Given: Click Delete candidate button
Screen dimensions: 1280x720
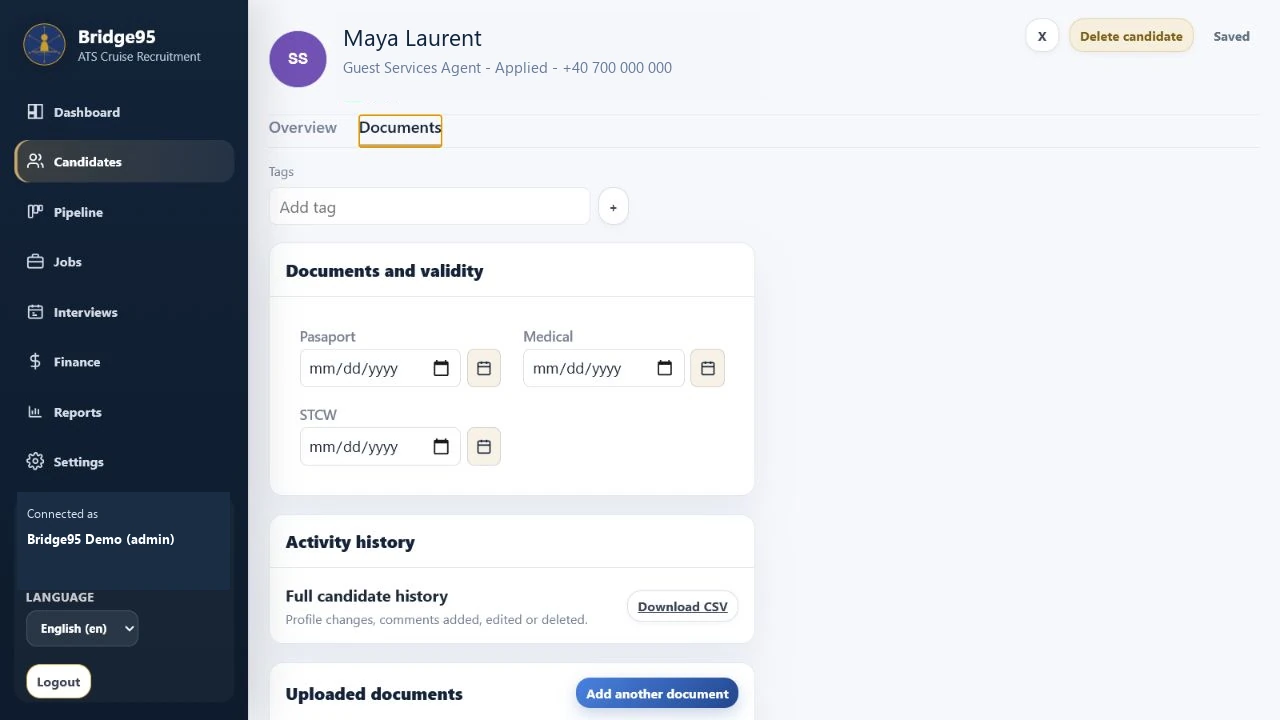Looking at the screenshot, I should tap(1131, 36).
